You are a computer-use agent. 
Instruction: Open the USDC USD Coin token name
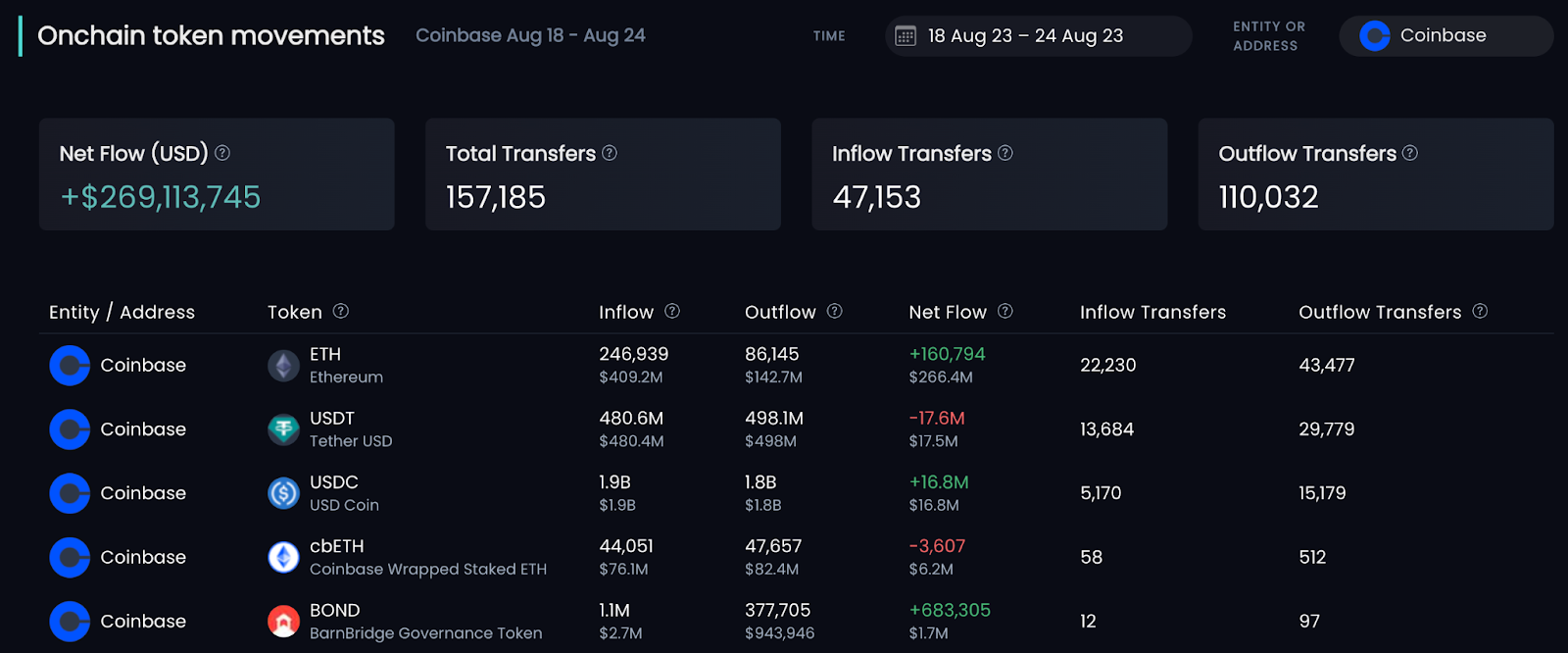(344, 493)
